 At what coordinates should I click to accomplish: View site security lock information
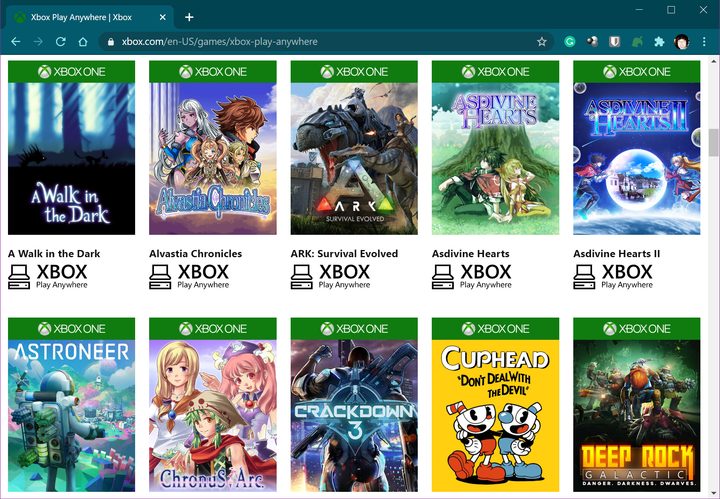point(111,42)
